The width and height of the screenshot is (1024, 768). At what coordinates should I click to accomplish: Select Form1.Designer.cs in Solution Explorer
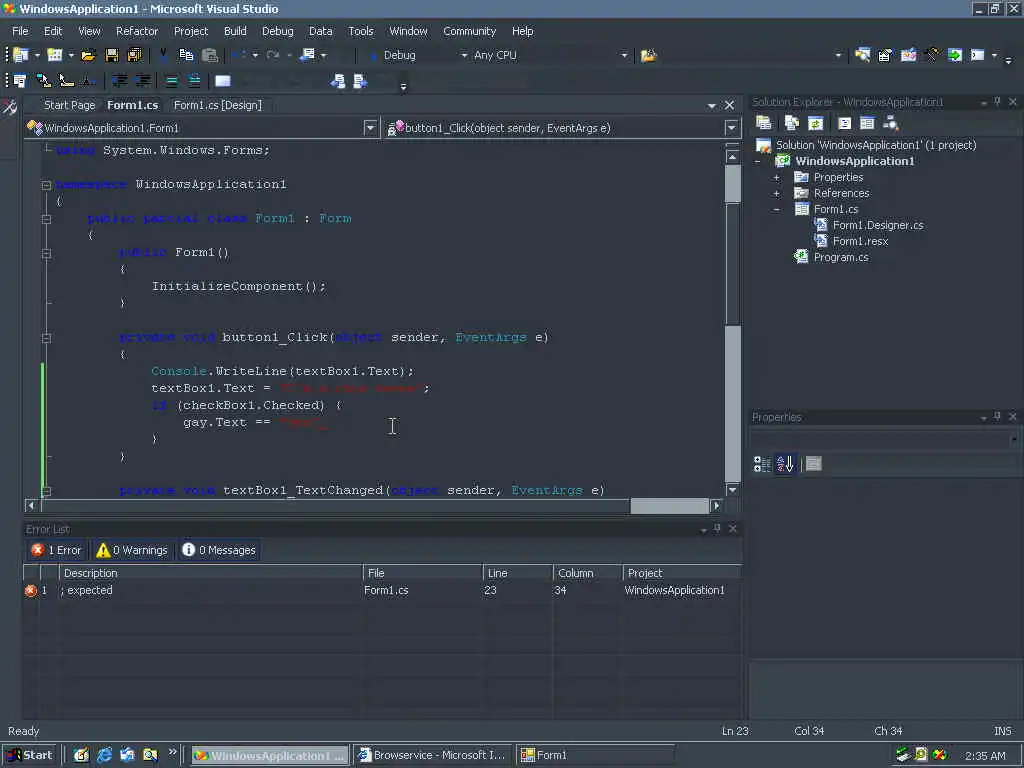[877, 225]
